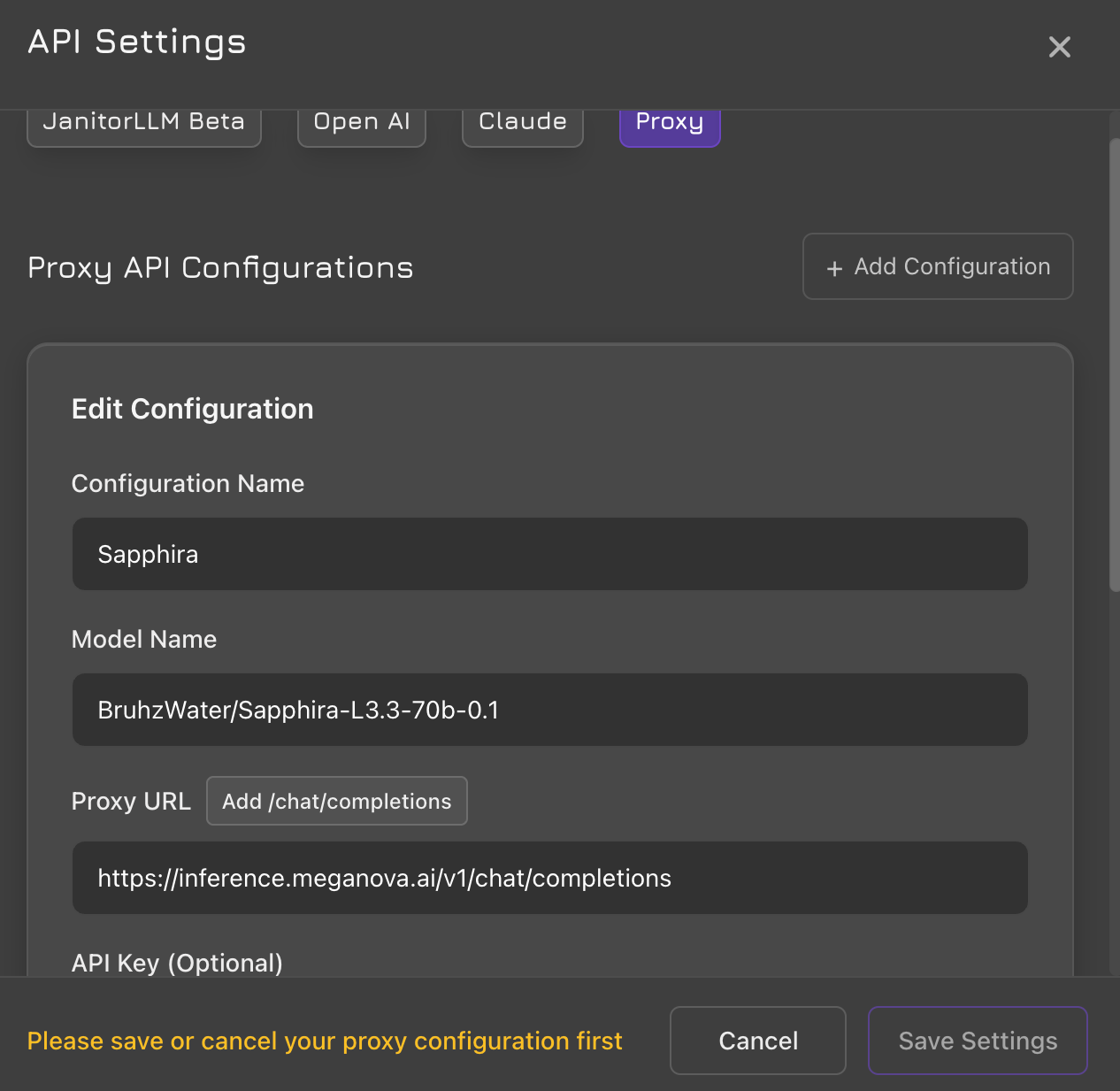The width and height of the screenshot is (1120, 1091).
Task: Click the Configuration Name field showing Sapphira
Action: click(x=549, y=554)
